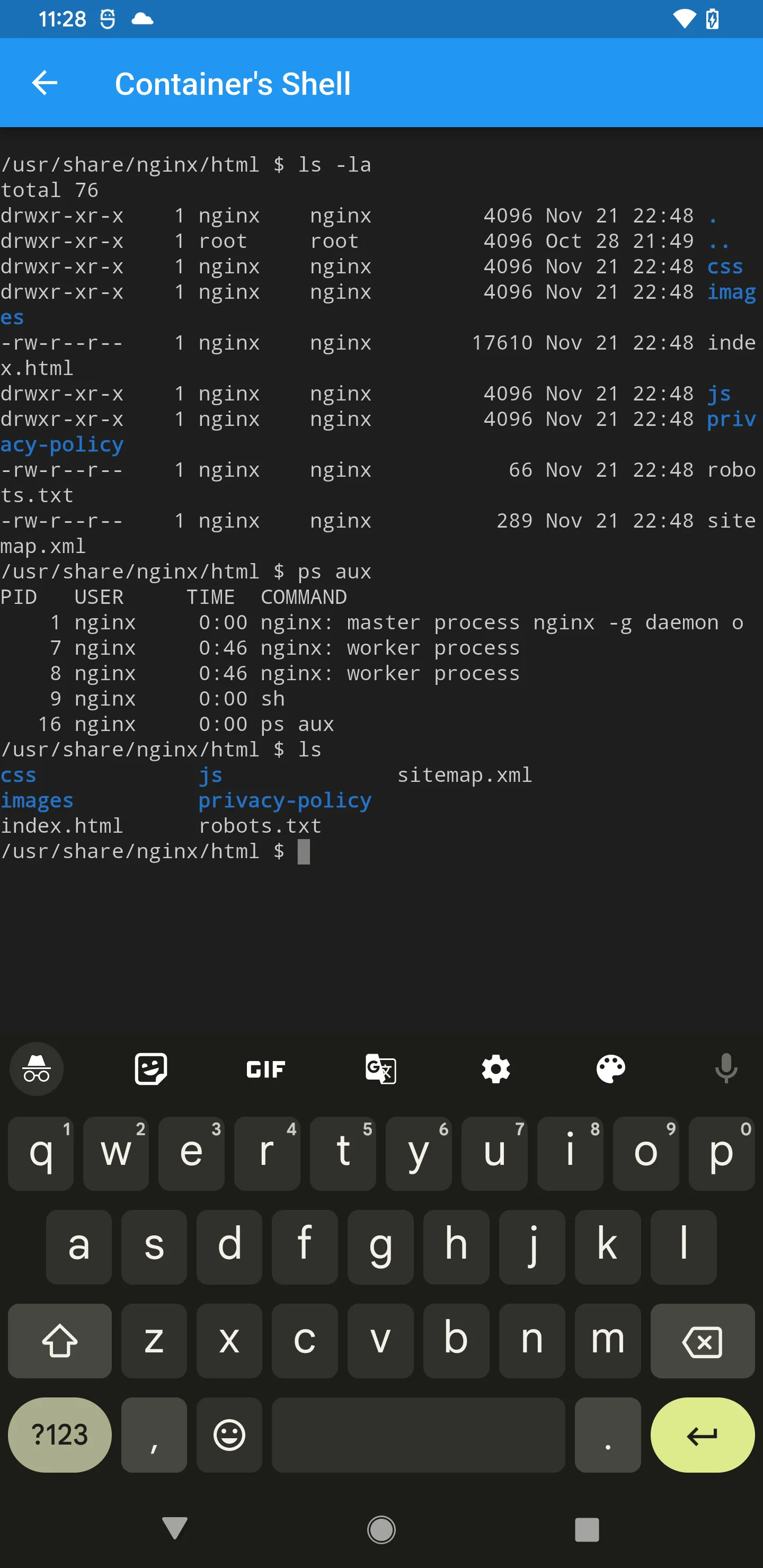This screenshot has height=1568, width=763.
Task: Tap the comma key
Action: (154, 1435)
